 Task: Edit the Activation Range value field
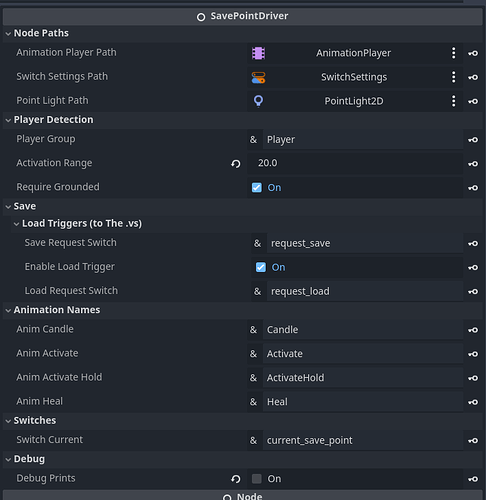355,163
